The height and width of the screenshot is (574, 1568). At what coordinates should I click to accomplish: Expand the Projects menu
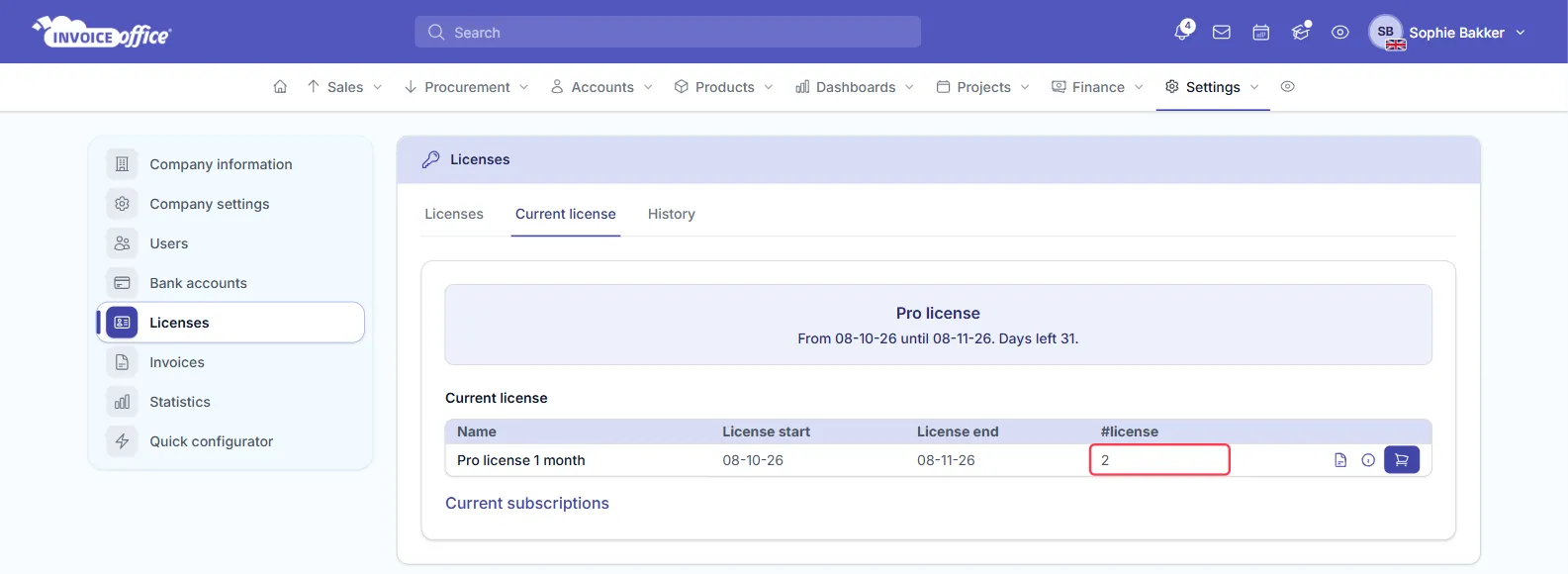(983, 87)
